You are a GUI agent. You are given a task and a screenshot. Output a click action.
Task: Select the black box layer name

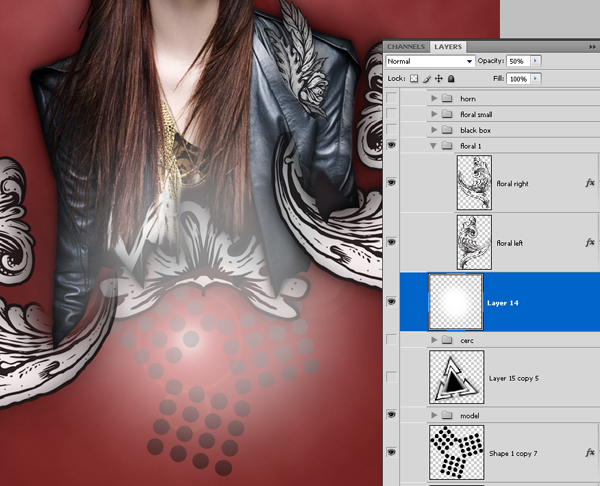(x=475, y=130)
